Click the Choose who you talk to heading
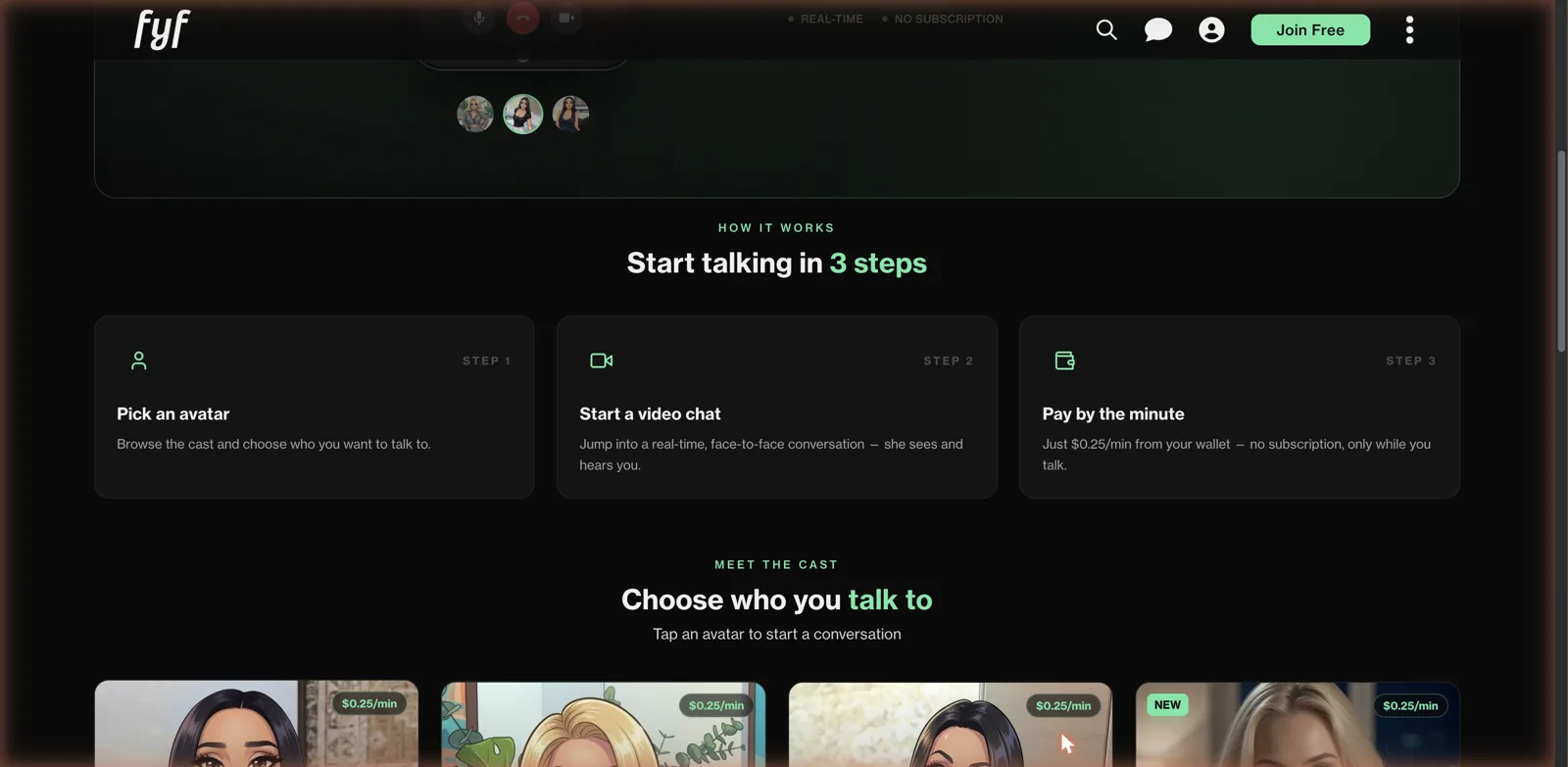The image size is (1568, 767). 777,599
